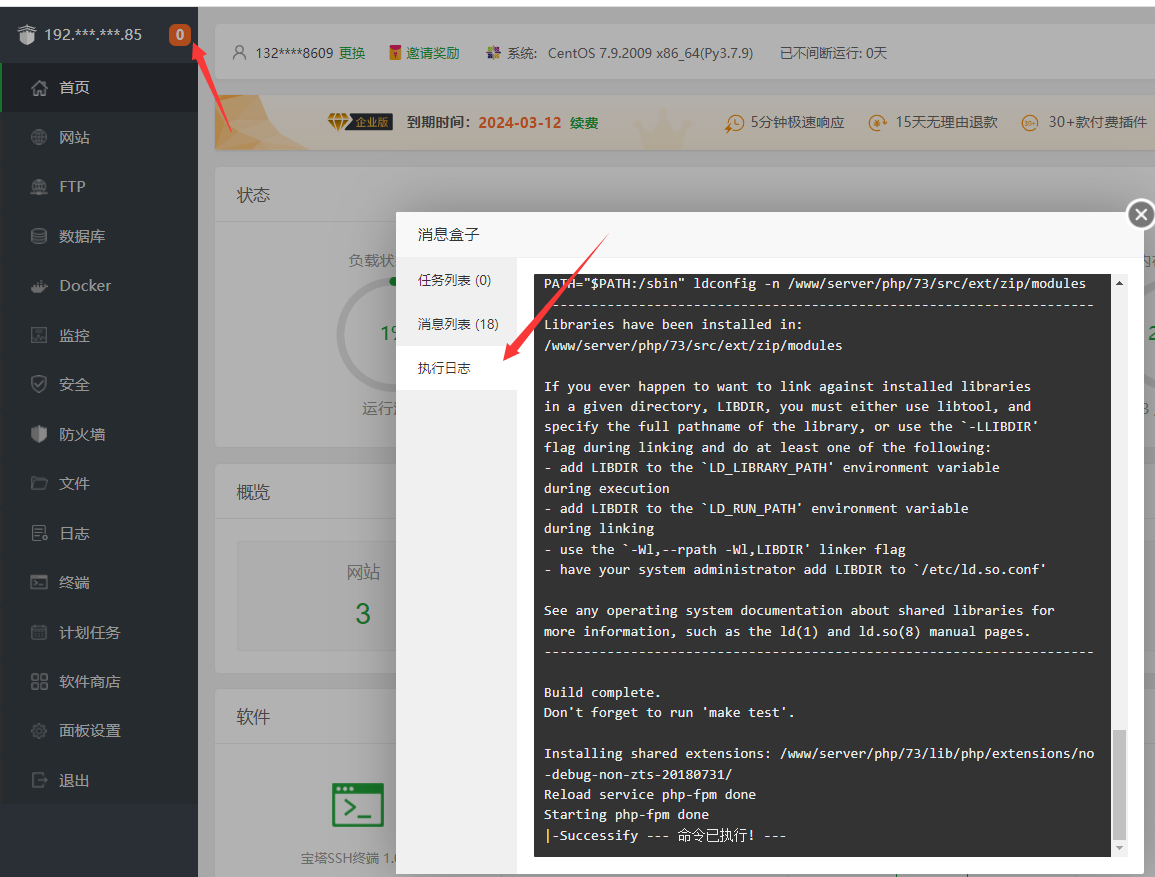
Task: Click the orange message count badge
Action: (x=180, y=35)
